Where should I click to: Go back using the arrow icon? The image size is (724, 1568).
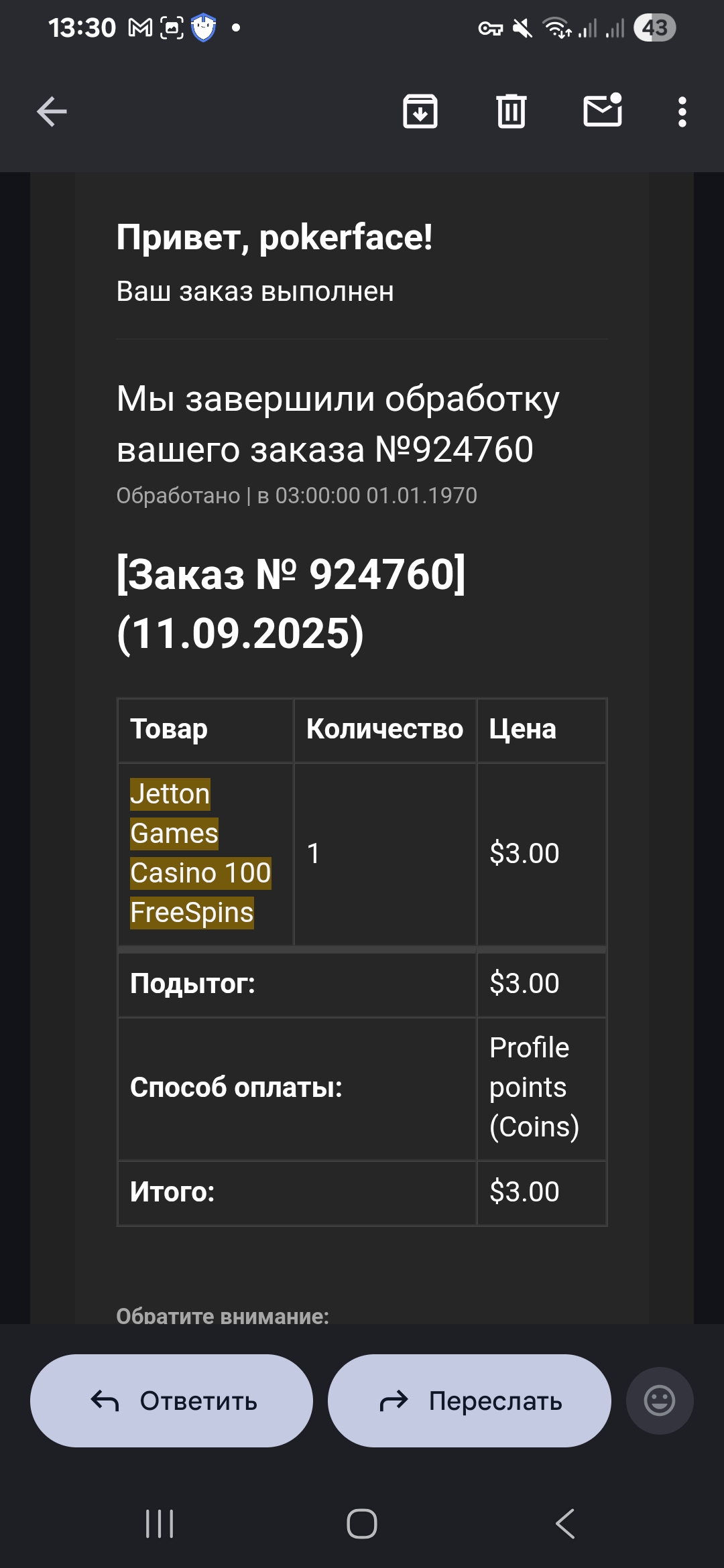(x=52, y=111)
